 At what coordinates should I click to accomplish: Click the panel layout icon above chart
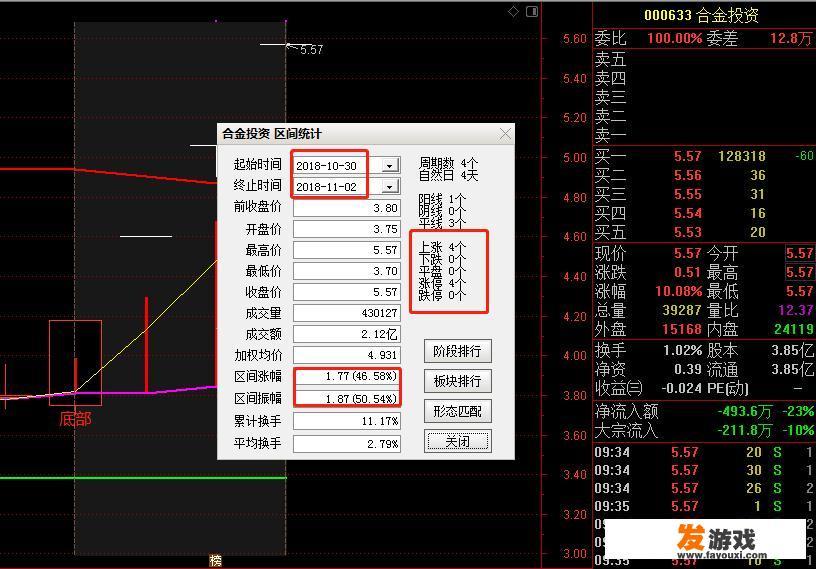[x=532, y=11]
